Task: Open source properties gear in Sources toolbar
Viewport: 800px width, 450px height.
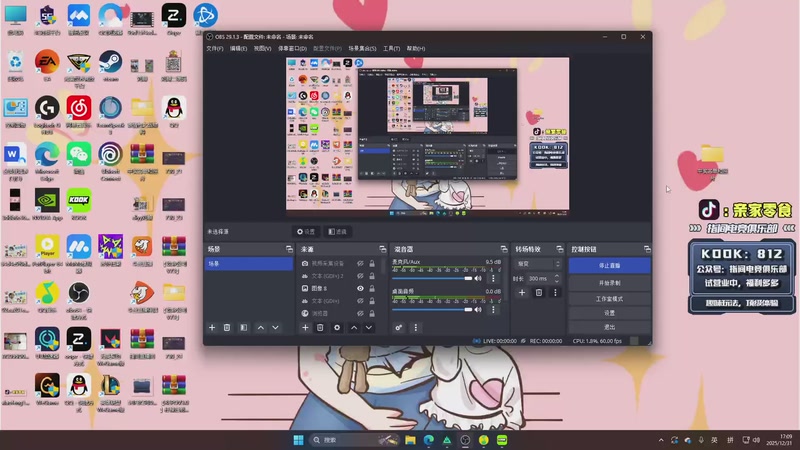Action: pos(337,328)
